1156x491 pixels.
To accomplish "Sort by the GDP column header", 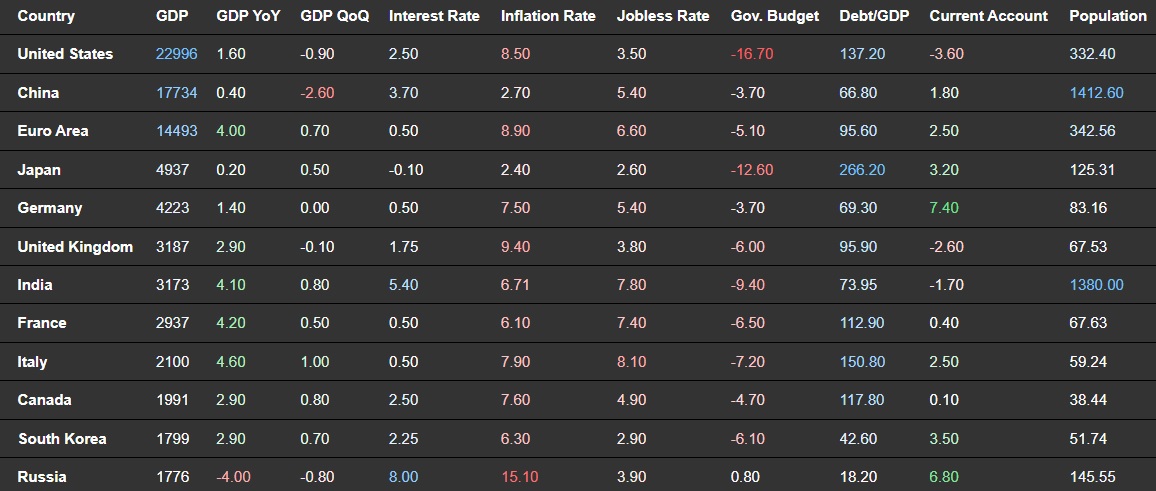I will pyautogui.click(x=173, y=15).
